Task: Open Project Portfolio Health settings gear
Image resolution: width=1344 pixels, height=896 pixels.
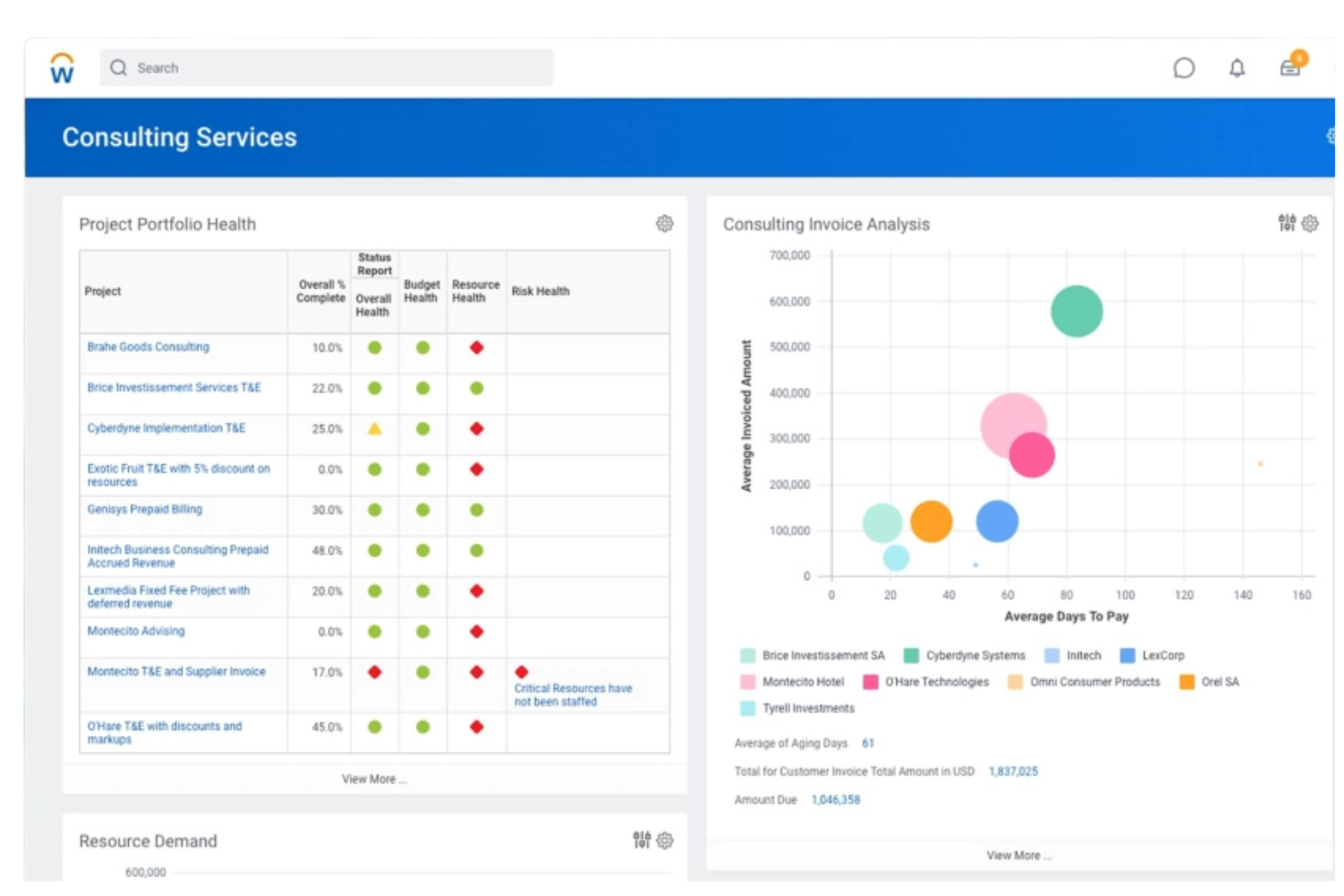Action: [665, 223]
